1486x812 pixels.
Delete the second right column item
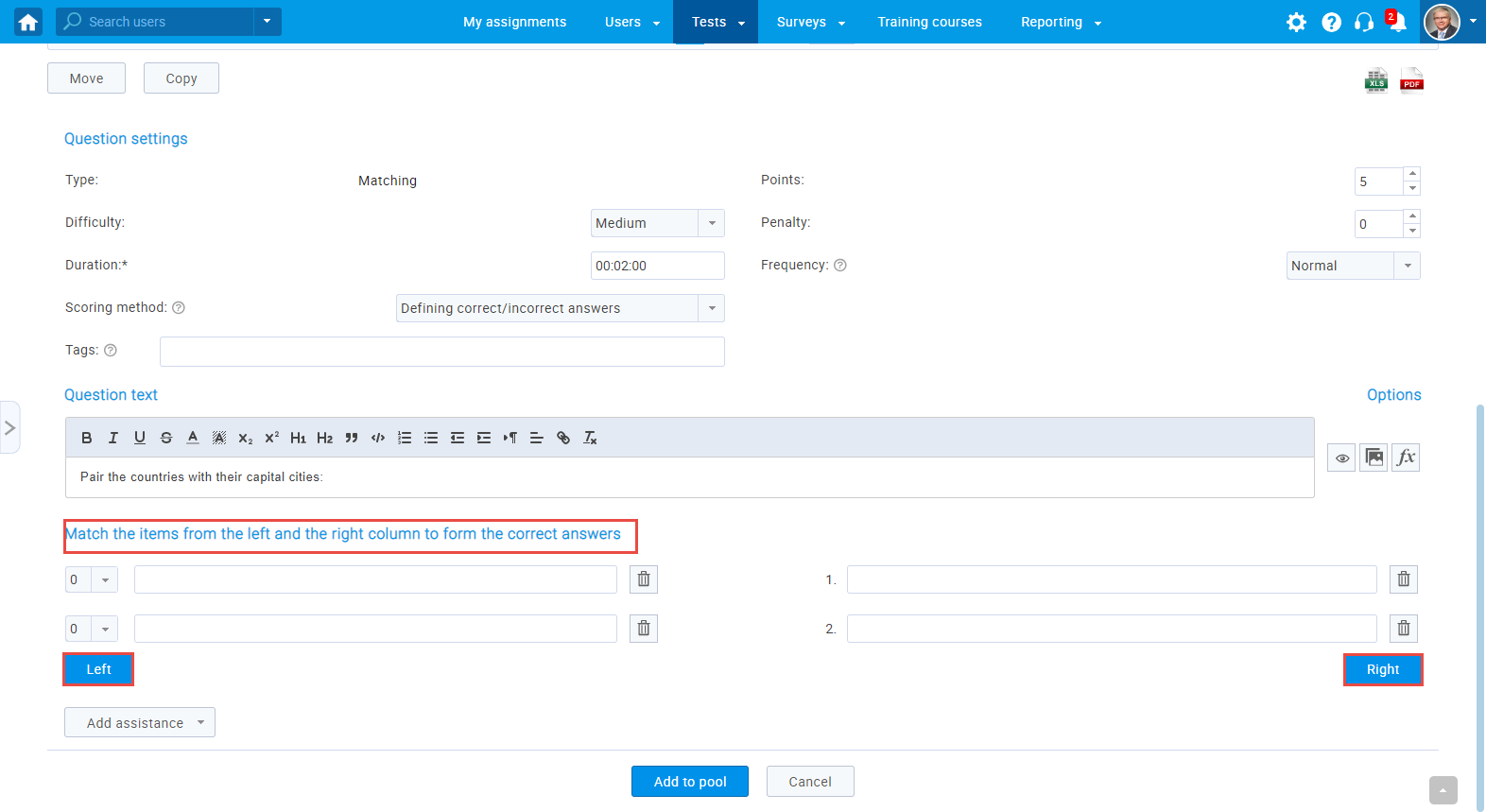[1404, 629]
